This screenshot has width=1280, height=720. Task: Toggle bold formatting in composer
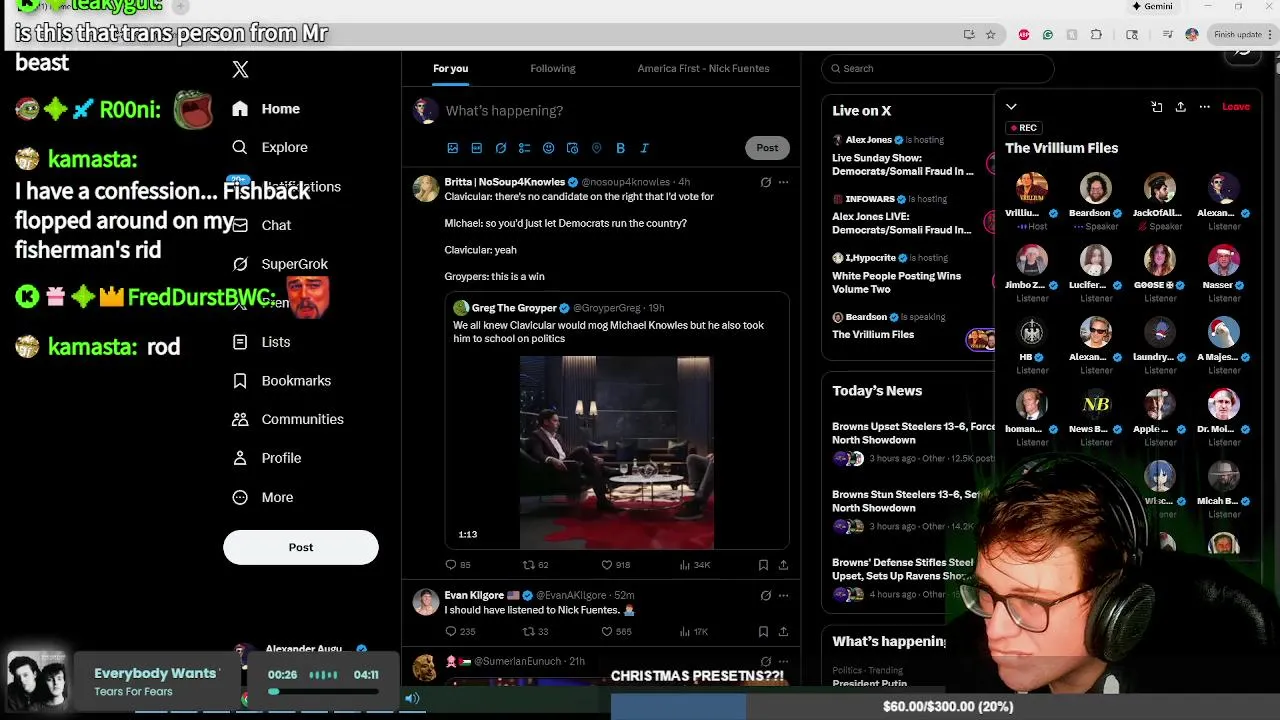pyautogui.click(x=620, y=148)
